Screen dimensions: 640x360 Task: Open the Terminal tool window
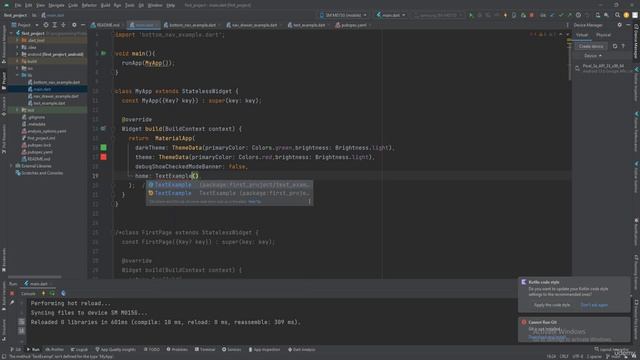pyautogui.click(x=205, y=350)
